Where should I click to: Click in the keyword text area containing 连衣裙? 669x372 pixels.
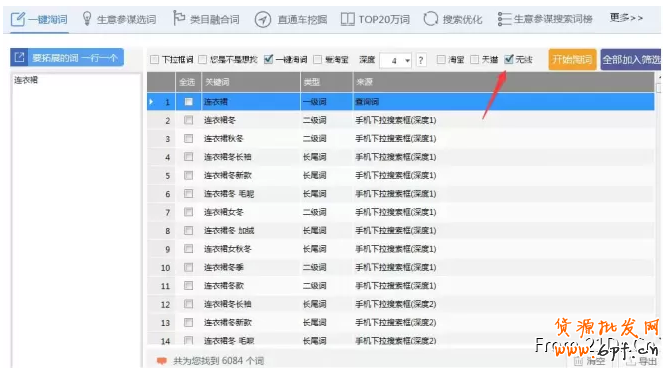point(77,220)
